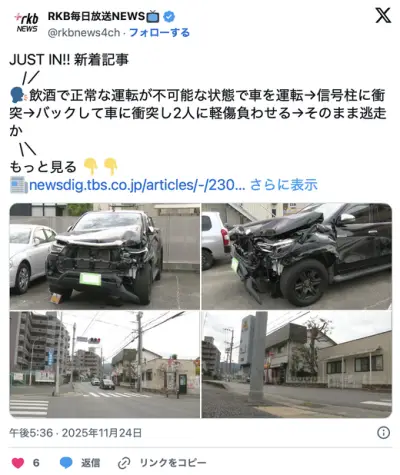Screen dimensions: 400x475
Task: Click the 返信 reply label
Action: point(90,463)
